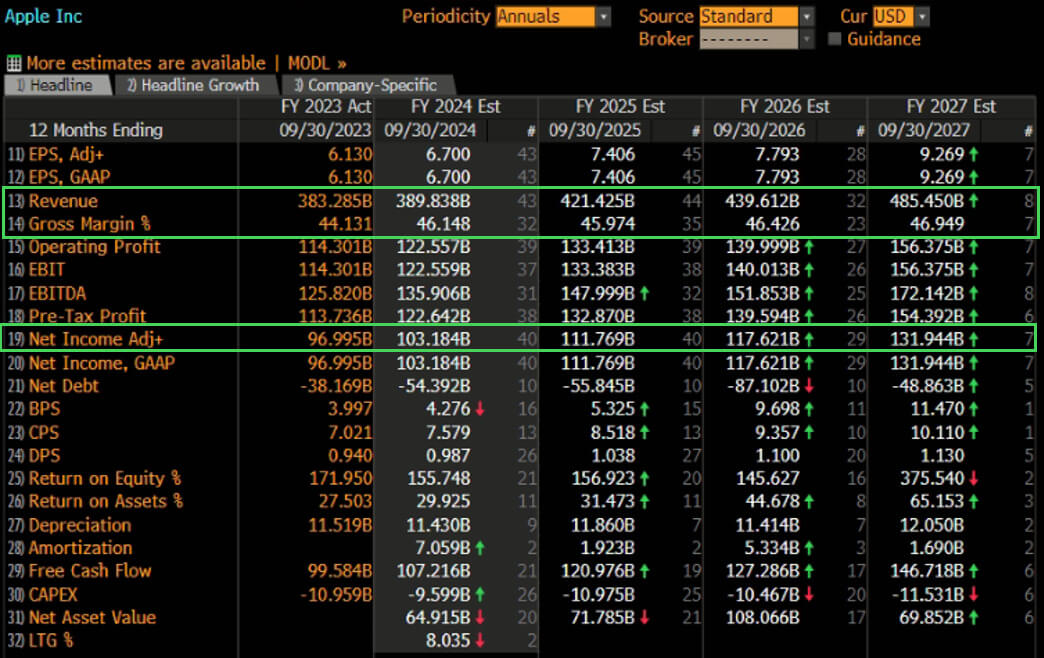Click More estimates are available text

[x=146, y=64]
